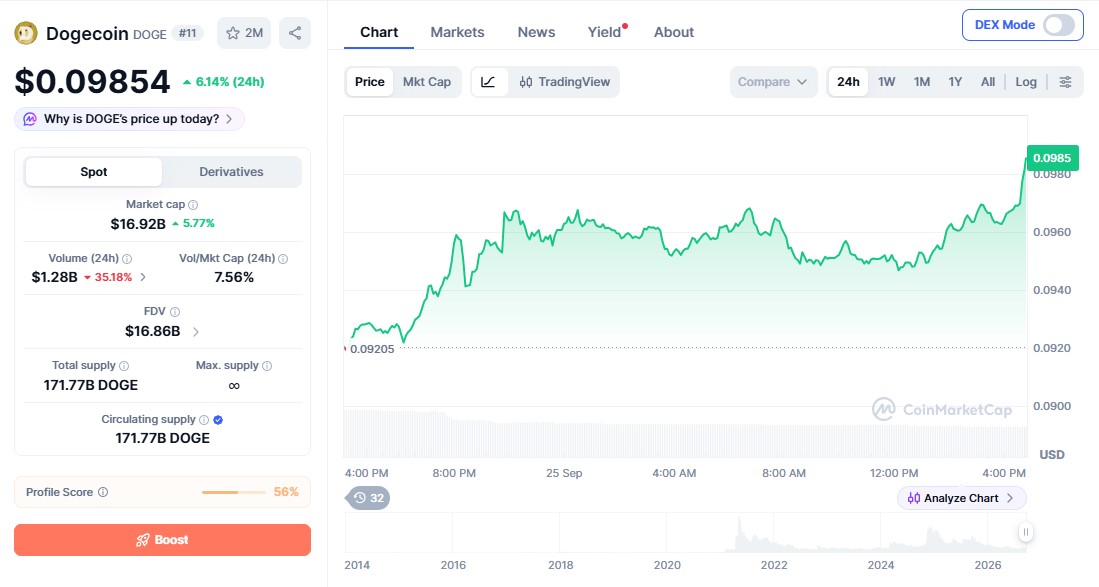This screenshot has width=1099, height=587.
Task: Click Analyze Chart button
Action: point(962,498)
